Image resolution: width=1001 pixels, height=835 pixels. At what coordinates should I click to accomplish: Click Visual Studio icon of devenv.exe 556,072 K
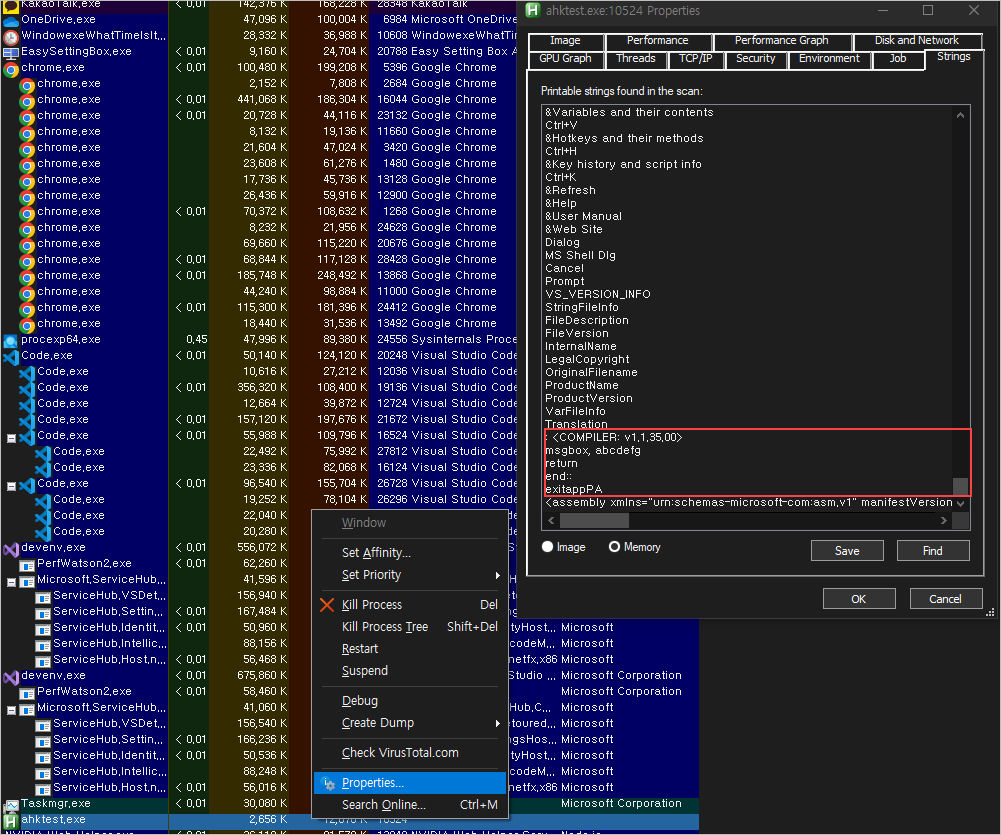pos(11,548)
